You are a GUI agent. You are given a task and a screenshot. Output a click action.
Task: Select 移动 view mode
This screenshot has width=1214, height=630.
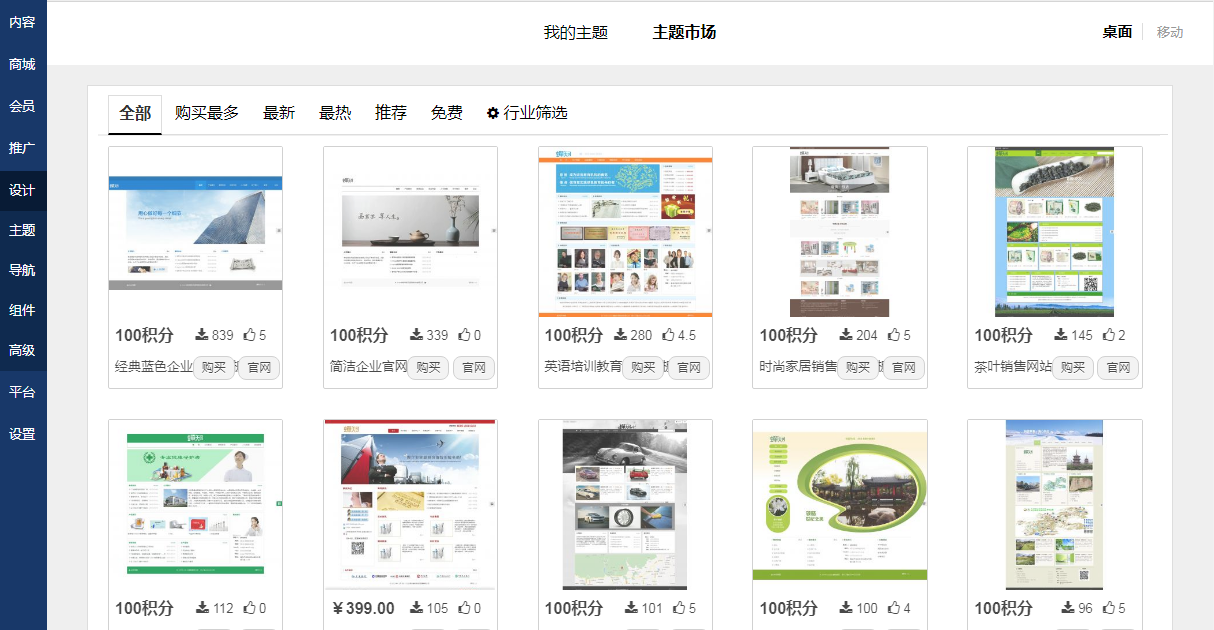coord(1170,32)
